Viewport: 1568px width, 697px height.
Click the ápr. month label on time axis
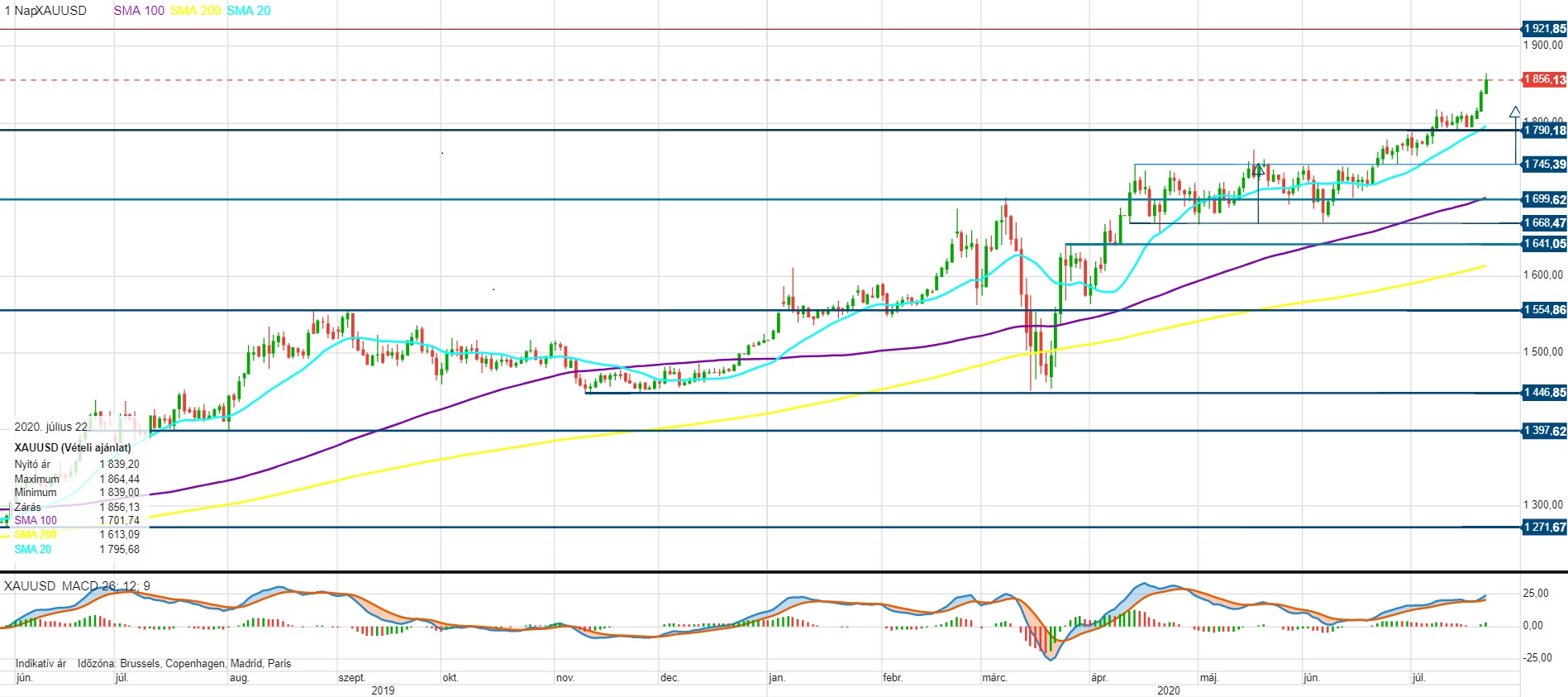point(1099,678)
